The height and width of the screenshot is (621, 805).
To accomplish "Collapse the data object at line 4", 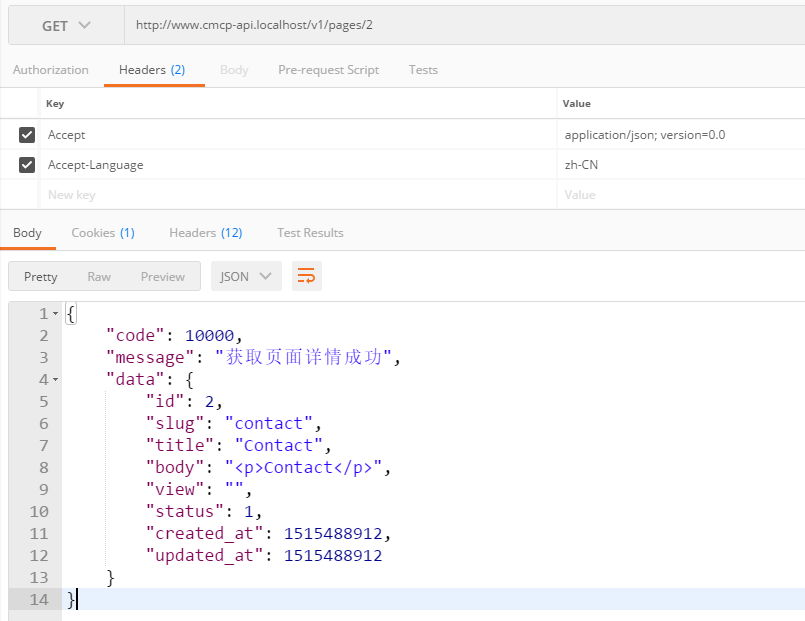I will (55, 380).
